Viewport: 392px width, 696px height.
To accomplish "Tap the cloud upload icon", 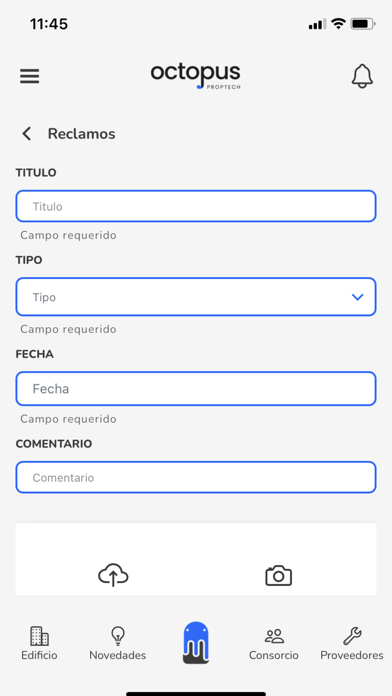I will 113,575.
